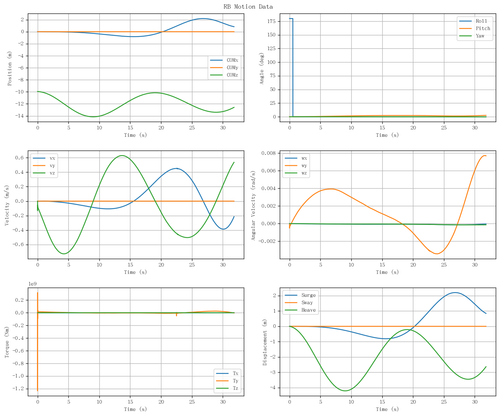Image resolution: width=500 pixels, height=416 pixels.
Task: Click the Roll legend entry
Action: tap(473, 21)
